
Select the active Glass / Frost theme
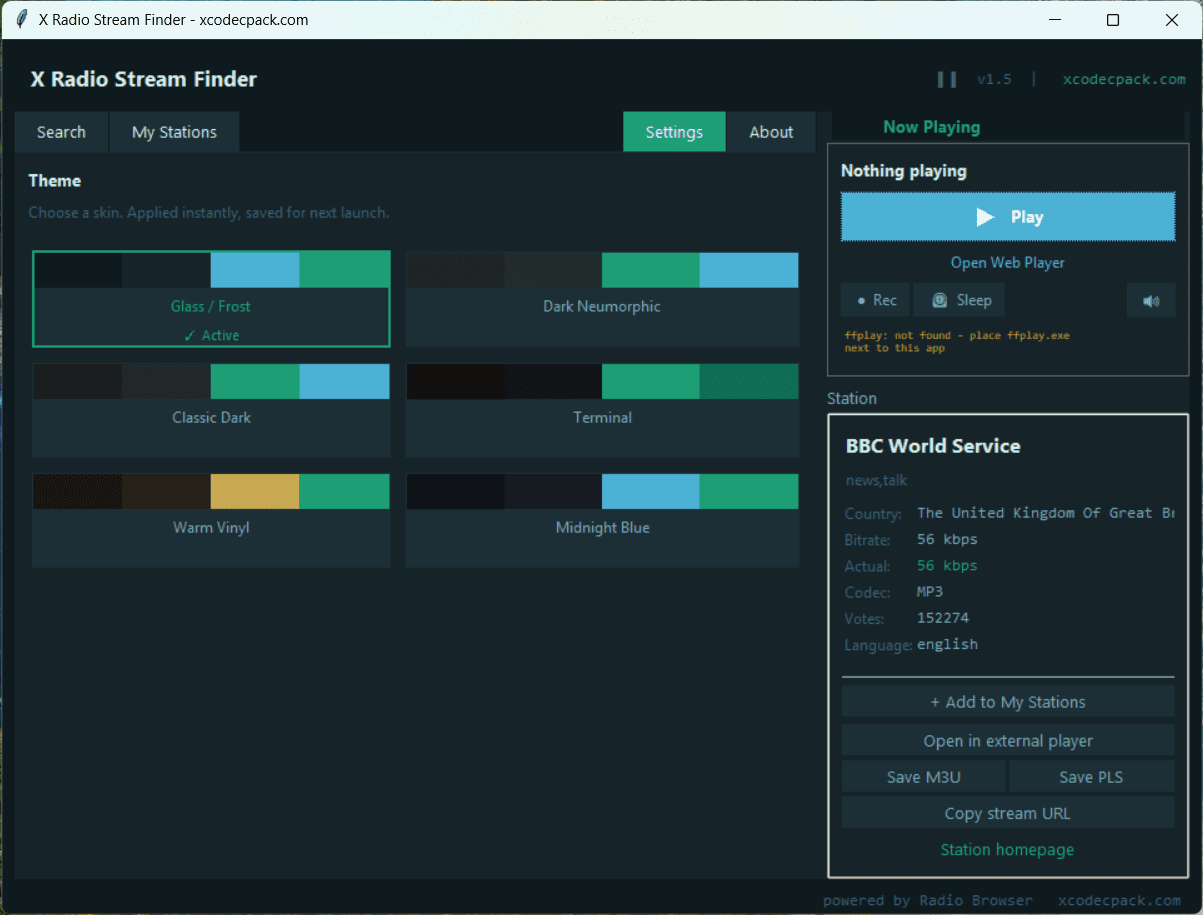coord(211,299)
